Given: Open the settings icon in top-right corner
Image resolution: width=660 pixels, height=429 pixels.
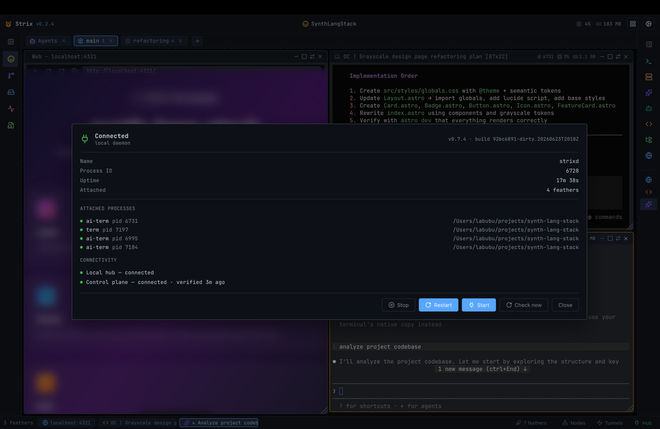Looking at the screenshot, I should pyautogui.click(x=649, y=24).
